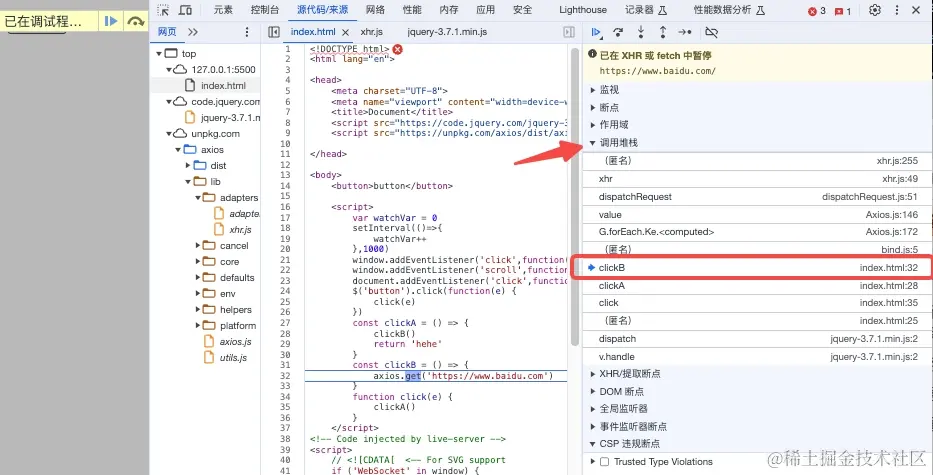The image size is (933, 475).
Task: Open DevTools more options kebab menu
Action: (897, 10)
